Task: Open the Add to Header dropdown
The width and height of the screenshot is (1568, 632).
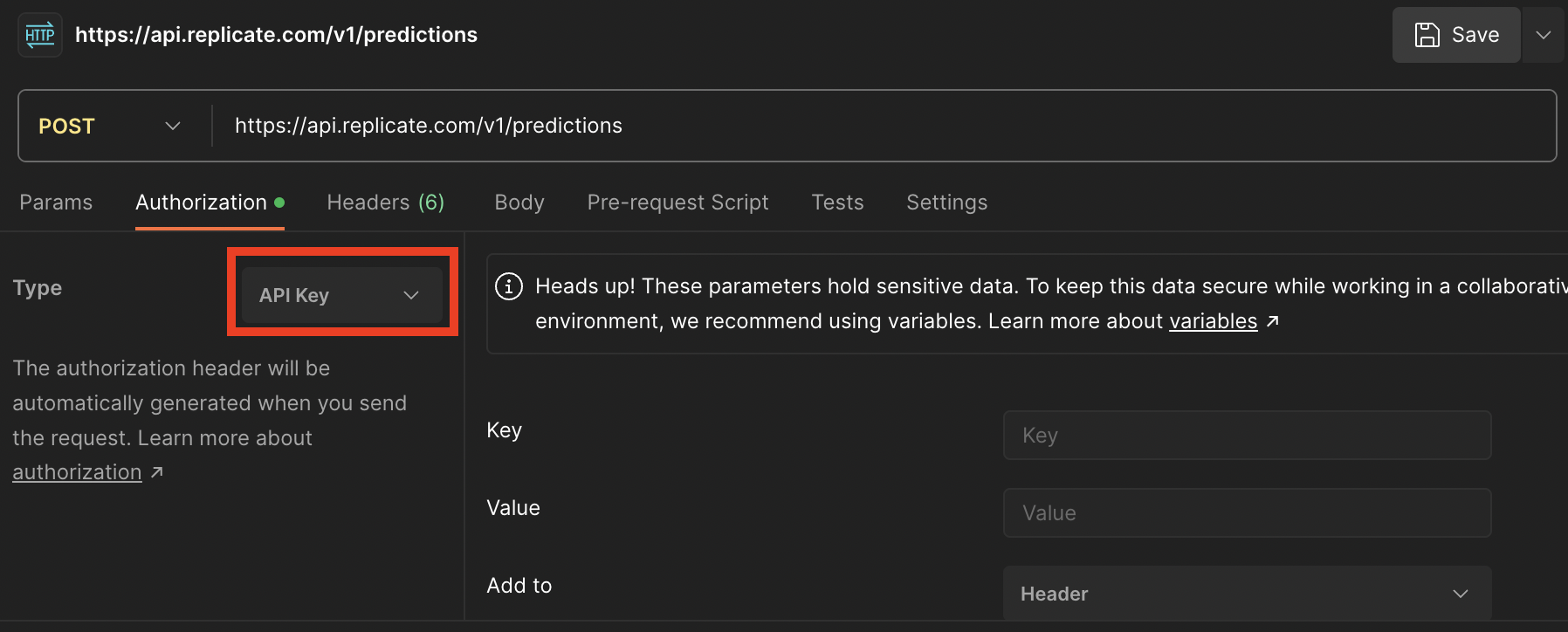Action: point(1246,594)
